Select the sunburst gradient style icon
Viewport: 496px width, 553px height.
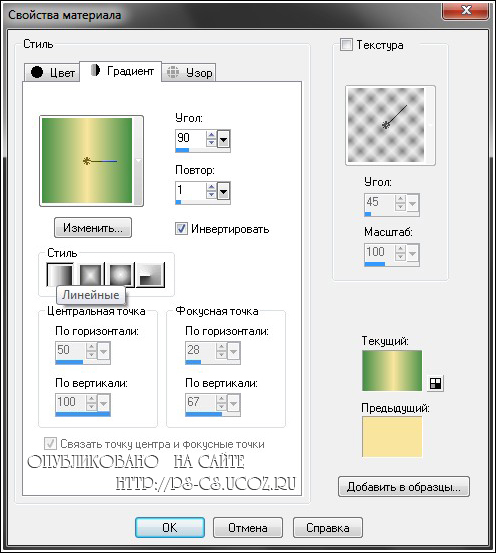121,274
